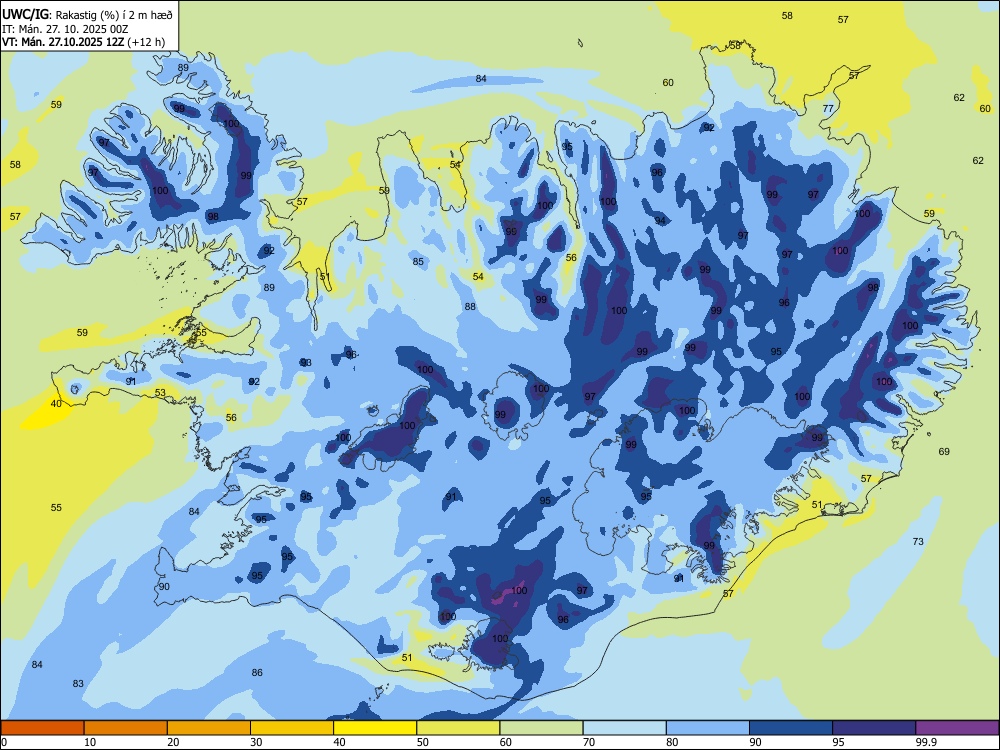
Task: Click the legend tick label '20'
Action: pyautogui.click(x=173, y=742)
